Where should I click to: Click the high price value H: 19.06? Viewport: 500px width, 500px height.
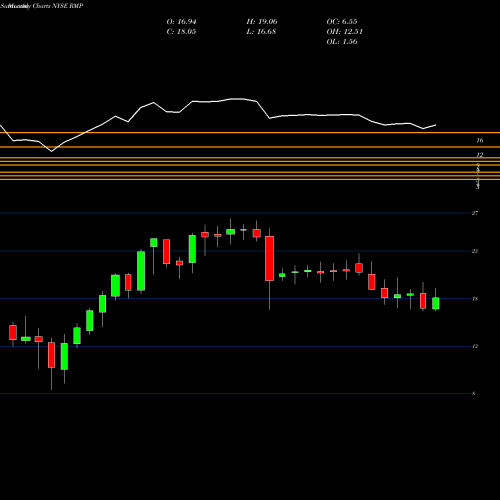coord(262,22)
